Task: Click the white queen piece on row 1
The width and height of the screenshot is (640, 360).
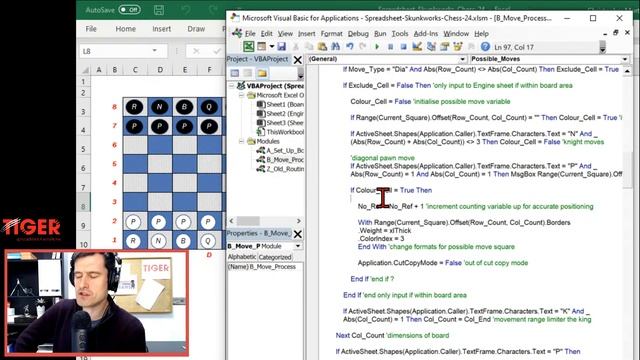Action: 208,241
